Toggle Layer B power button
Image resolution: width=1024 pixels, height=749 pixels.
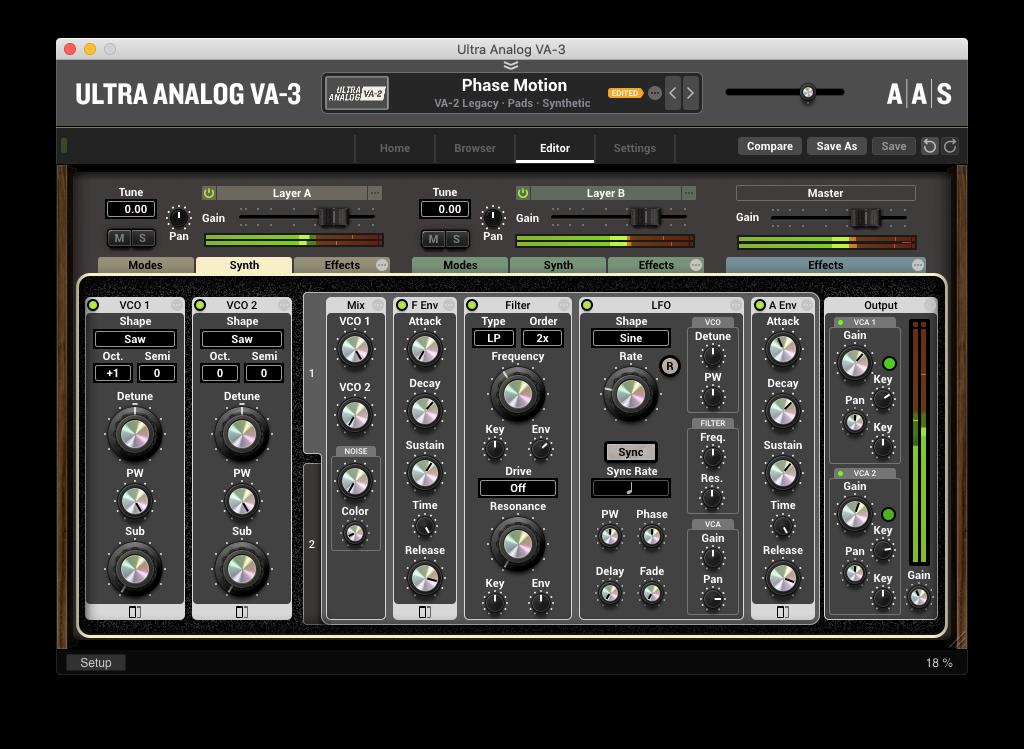click(x=523, y=193)
